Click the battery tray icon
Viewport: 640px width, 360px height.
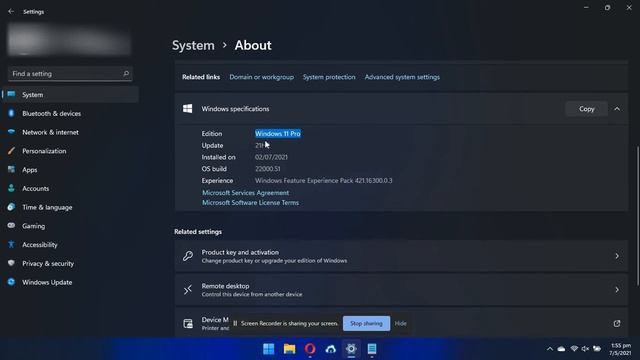point(597,349)
